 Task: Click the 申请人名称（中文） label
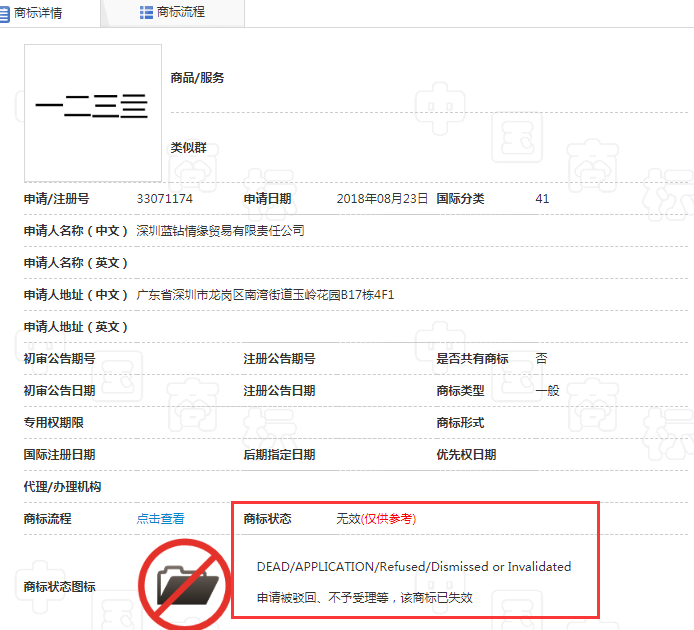tap(75, 231)
